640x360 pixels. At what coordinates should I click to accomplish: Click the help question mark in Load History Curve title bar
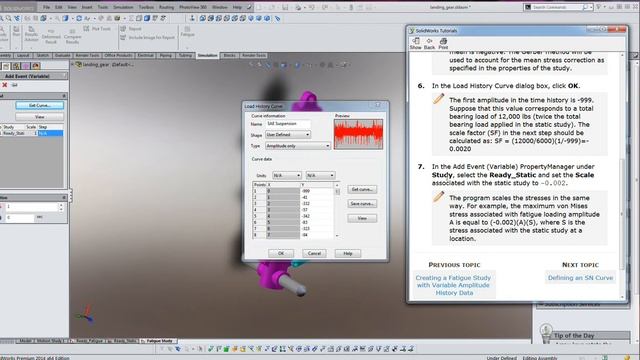[x=378, y=106]
